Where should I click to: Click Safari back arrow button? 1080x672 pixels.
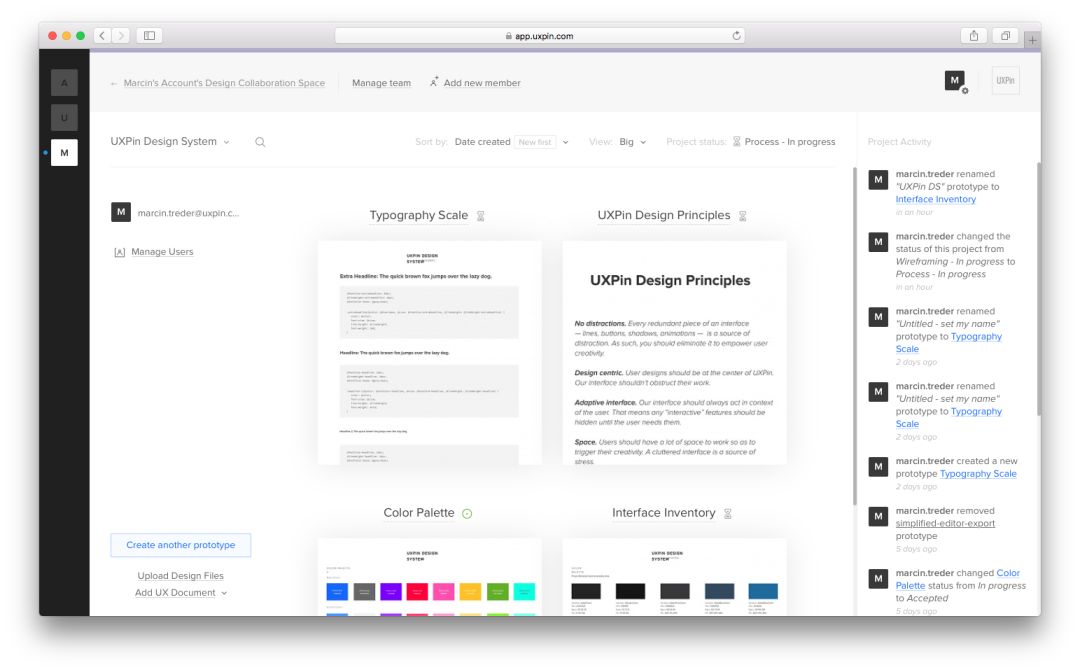[102, 36]
